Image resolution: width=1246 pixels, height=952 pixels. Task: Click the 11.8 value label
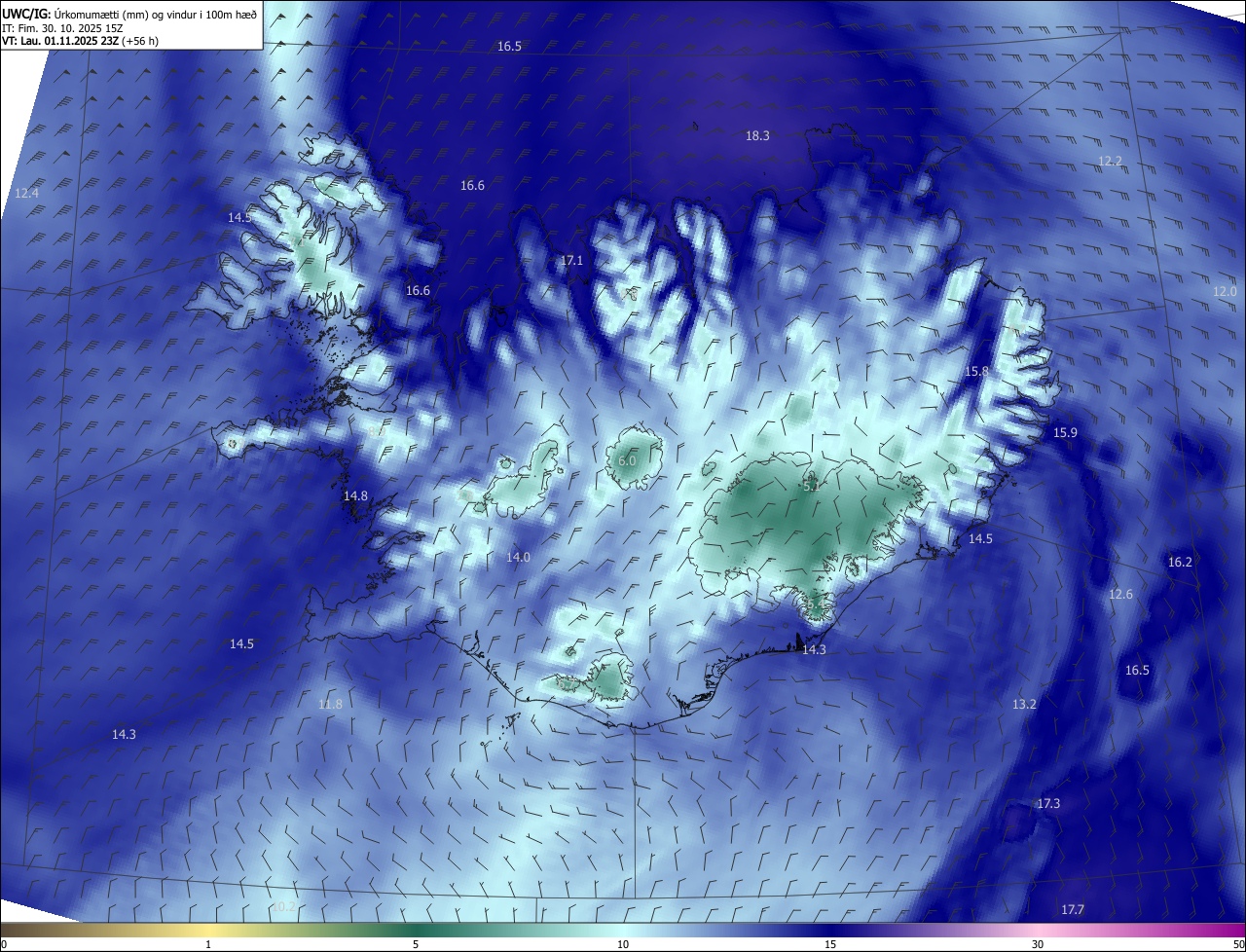[x=330, y=705]
